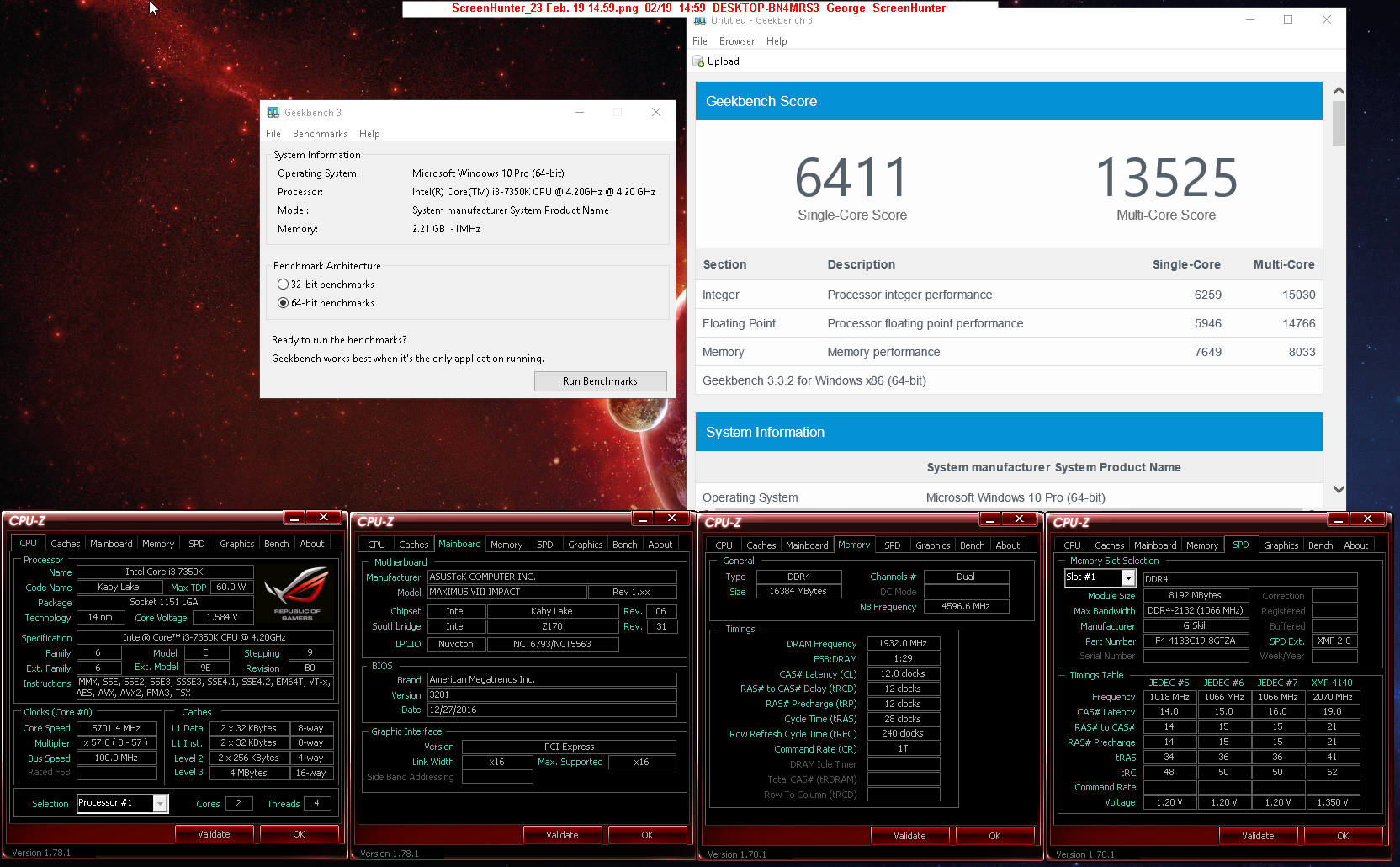Minimize the first CPU-Z window

pos(294,517)
